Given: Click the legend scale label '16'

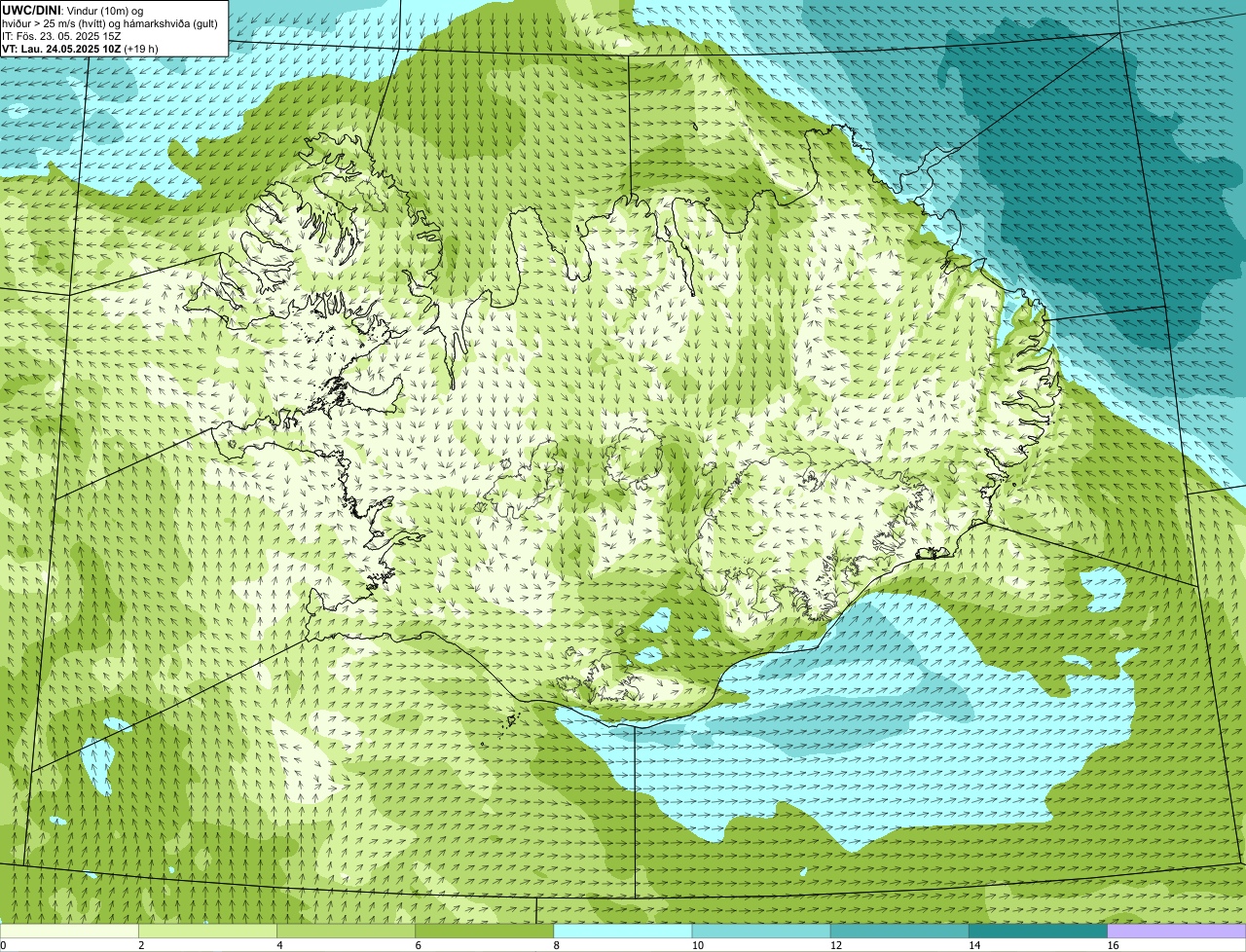Looking at the screenshot, I should 1113,945.
